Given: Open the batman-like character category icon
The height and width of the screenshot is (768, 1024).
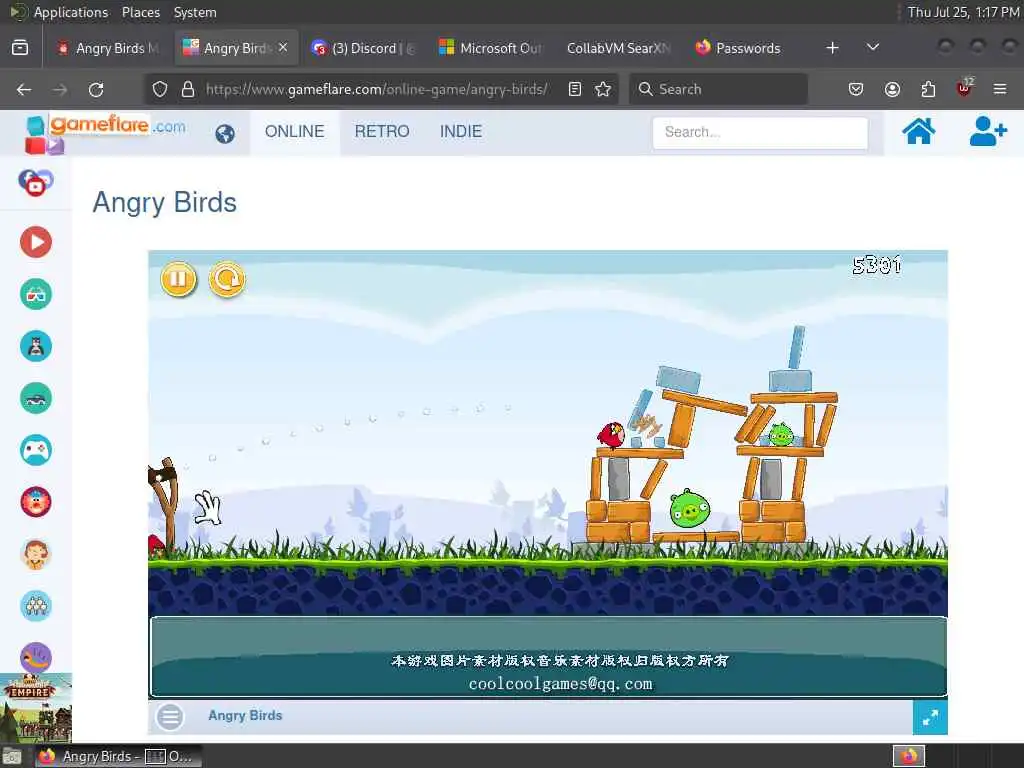Looking at the screenshot, I should [x=36, y=346].
